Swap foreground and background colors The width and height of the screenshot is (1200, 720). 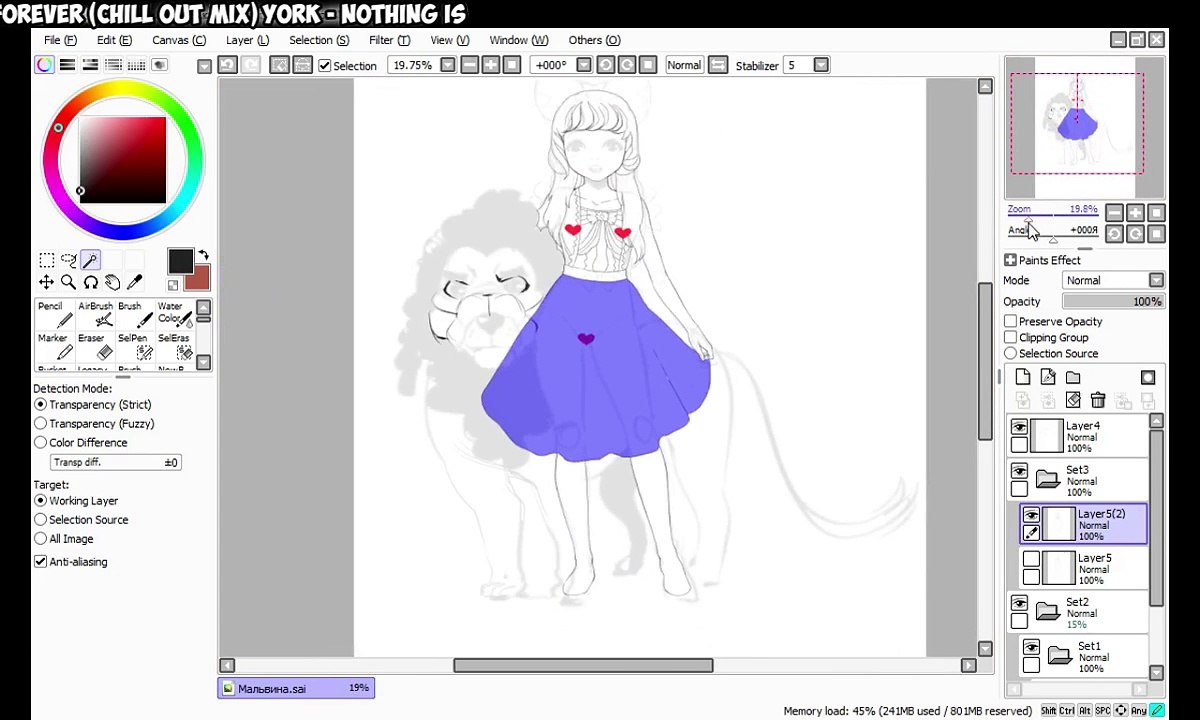pos(203,255)
